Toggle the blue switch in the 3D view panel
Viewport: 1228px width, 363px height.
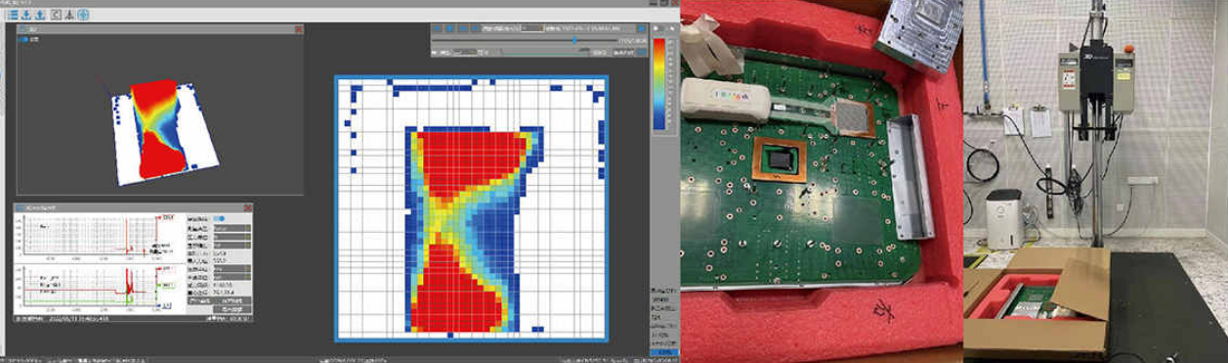24,39
